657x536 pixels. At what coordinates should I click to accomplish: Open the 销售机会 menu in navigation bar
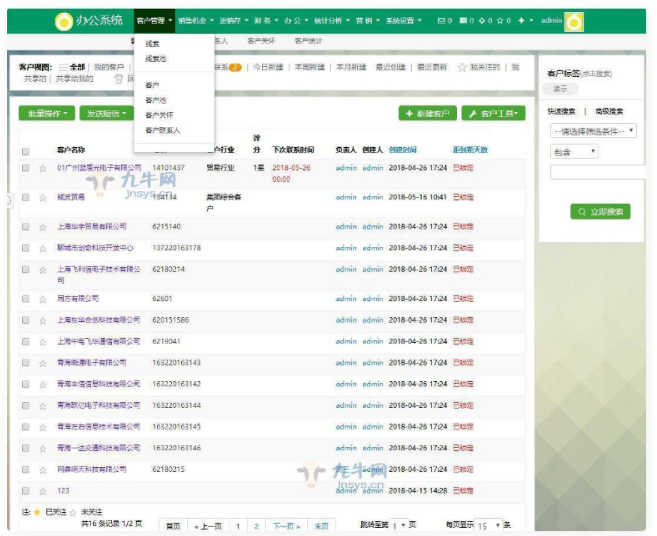[194, 20]
